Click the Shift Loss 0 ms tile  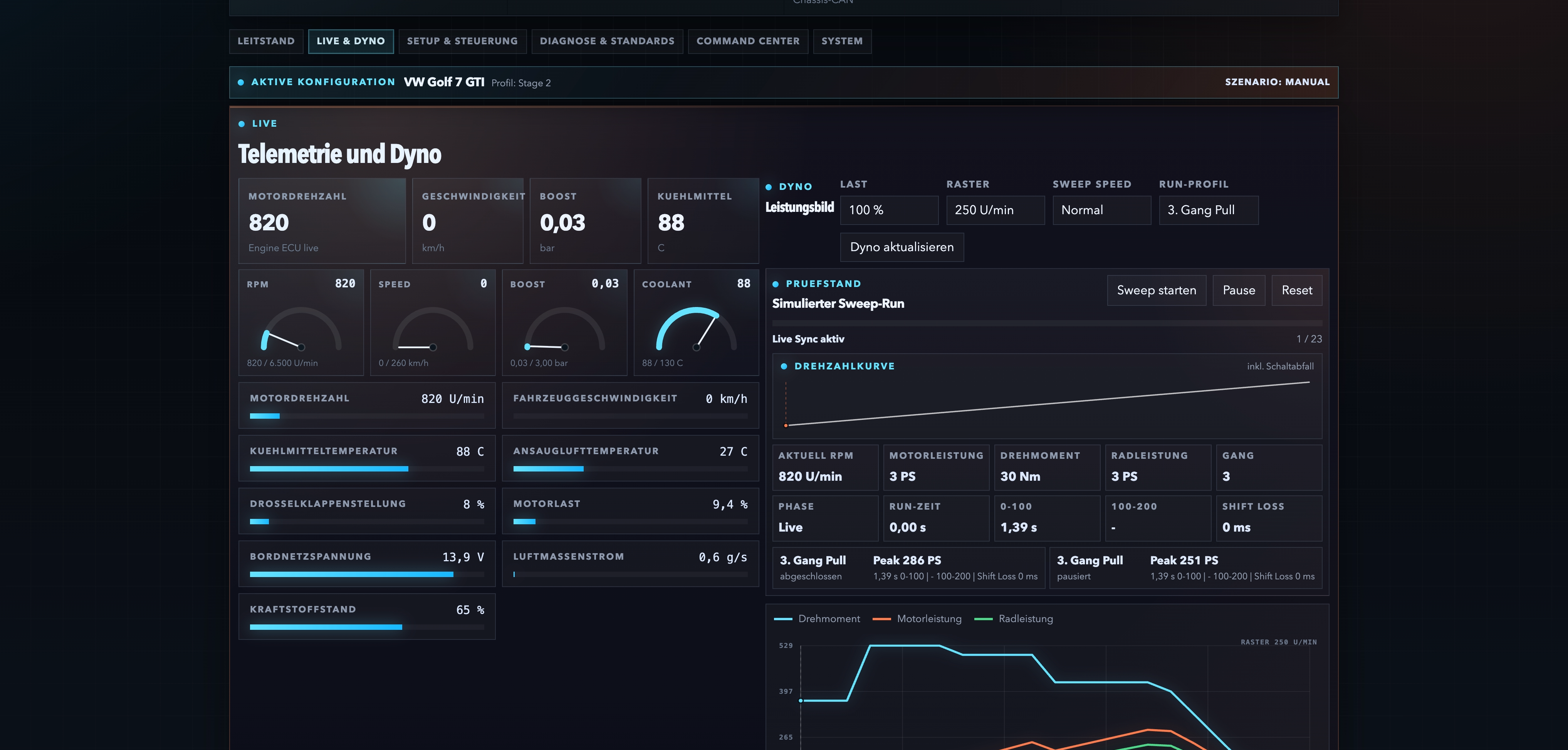click(x=1270, y=518)
